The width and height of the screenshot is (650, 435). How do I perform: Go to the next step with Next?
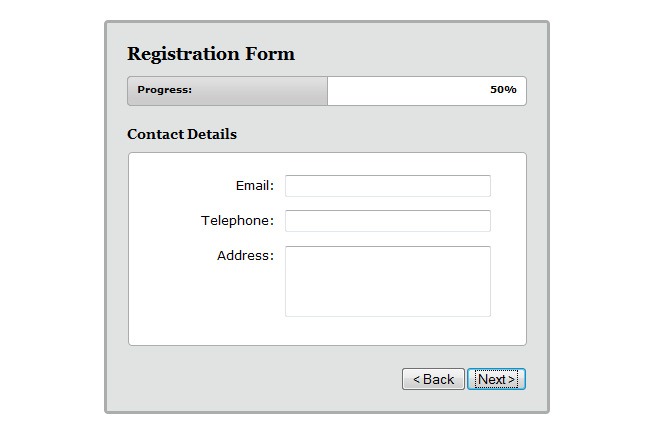point(496,379)
